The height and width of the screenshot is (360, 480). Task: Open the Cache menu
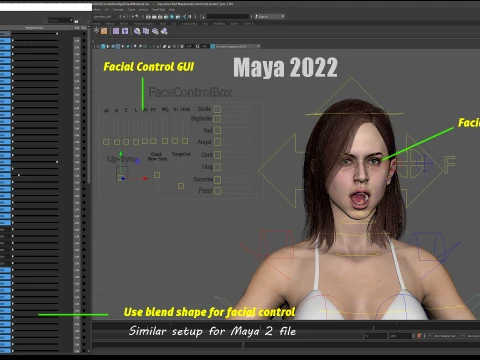(x=131, y=10)
